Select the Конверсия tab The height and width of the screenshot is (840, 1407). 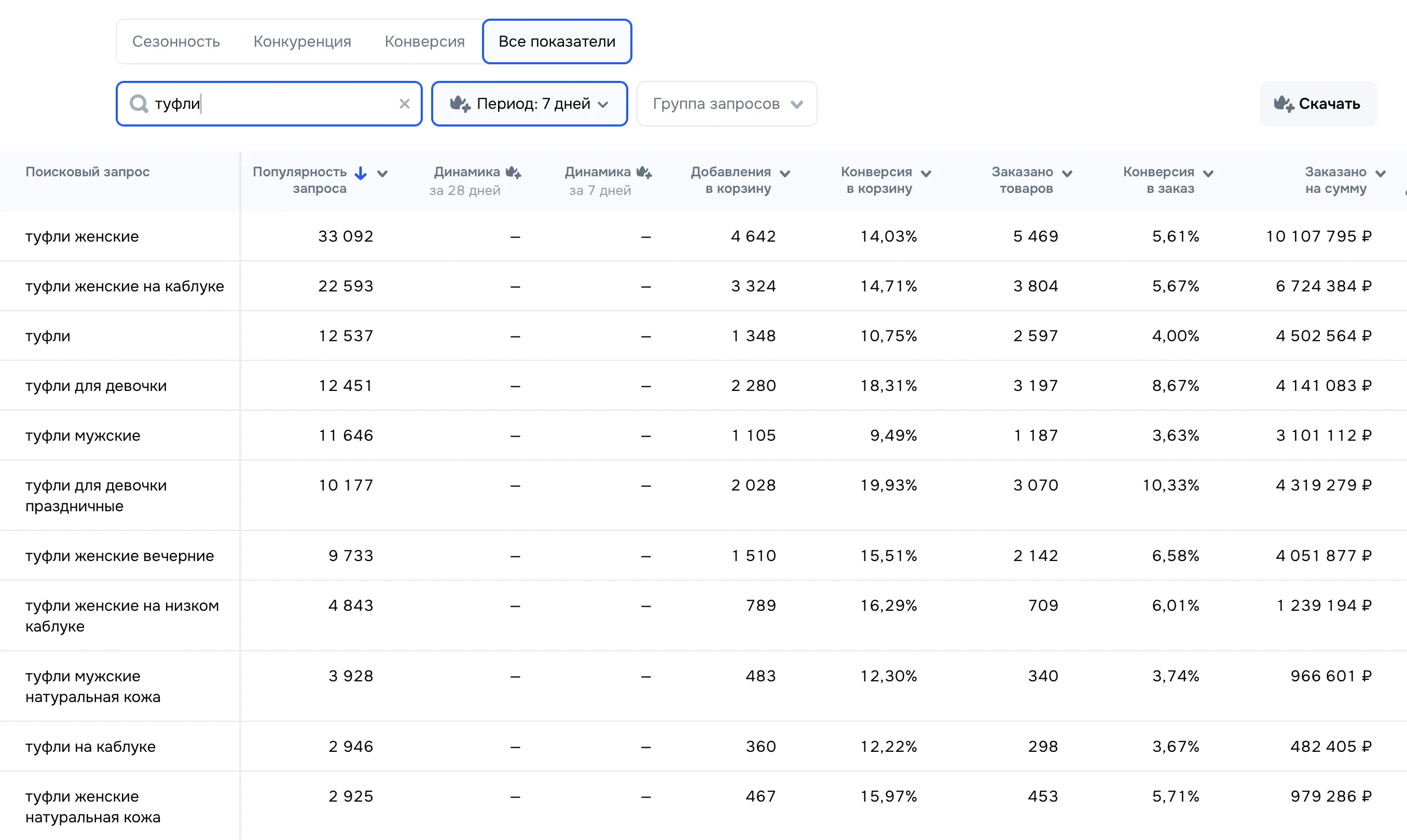pos(425,41)
